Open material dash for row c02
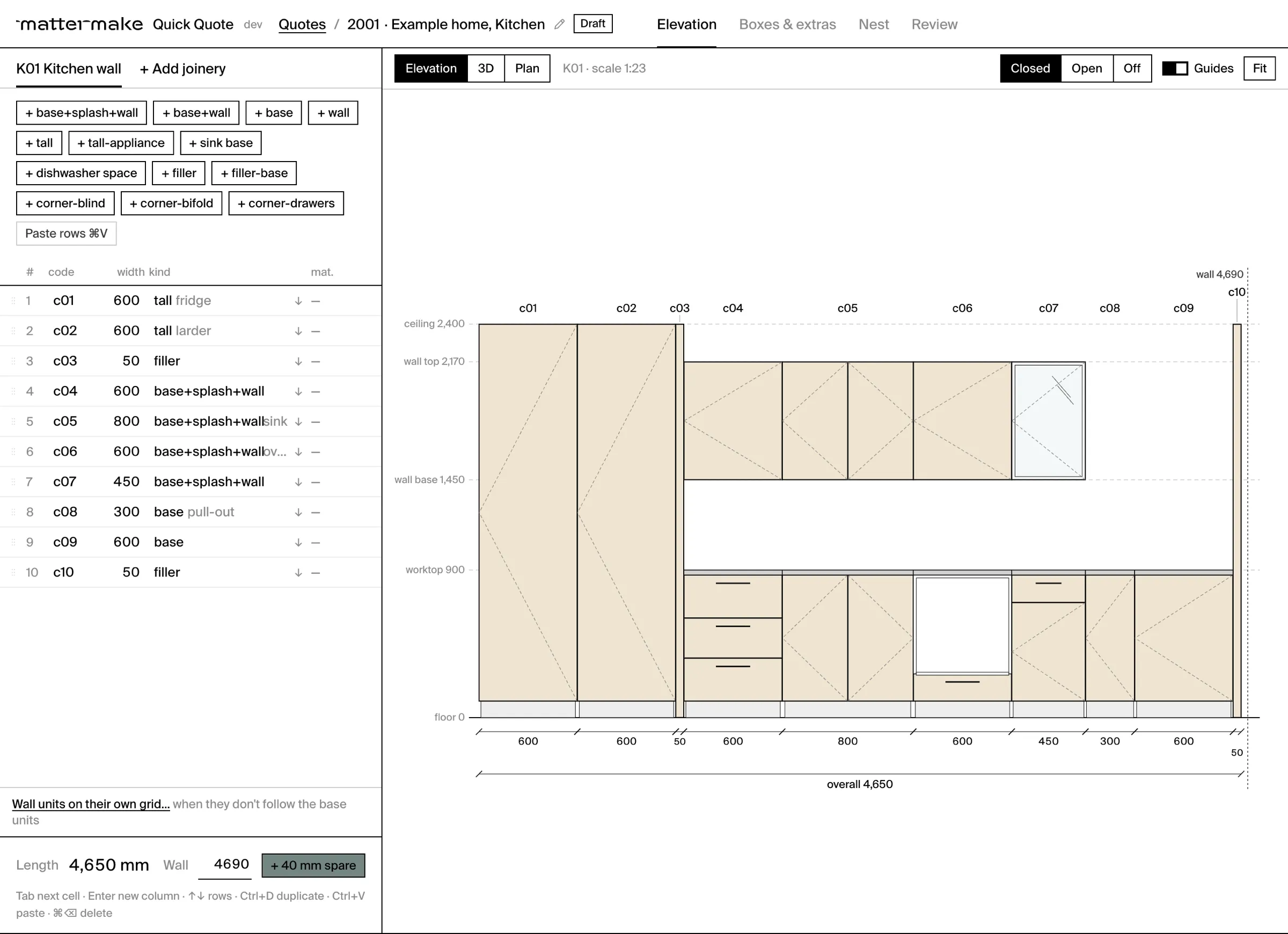The height and width of the screenshot is (934, 1288). (316, 331)
